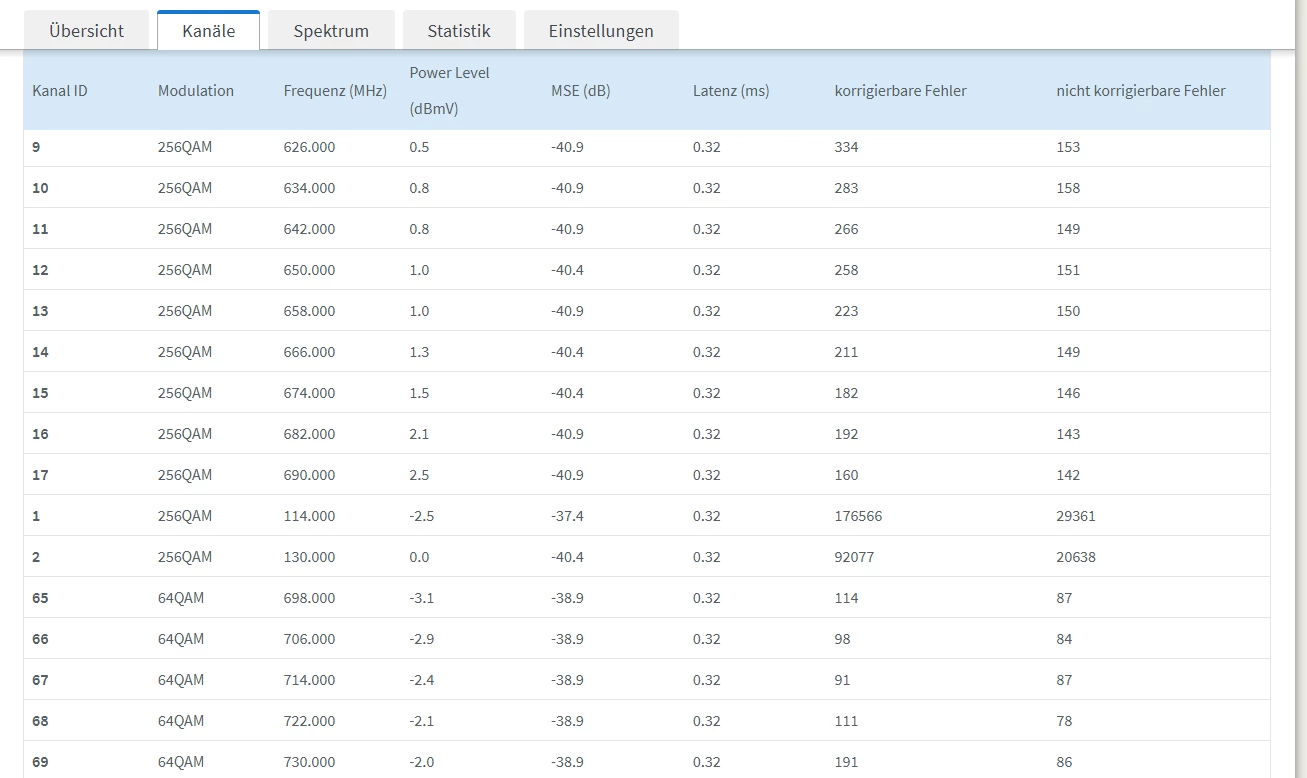The width and height of the screenshot is (1307, 778).
Task: Click the Frequenz (MHz) column header
Action: coord(335,91)
